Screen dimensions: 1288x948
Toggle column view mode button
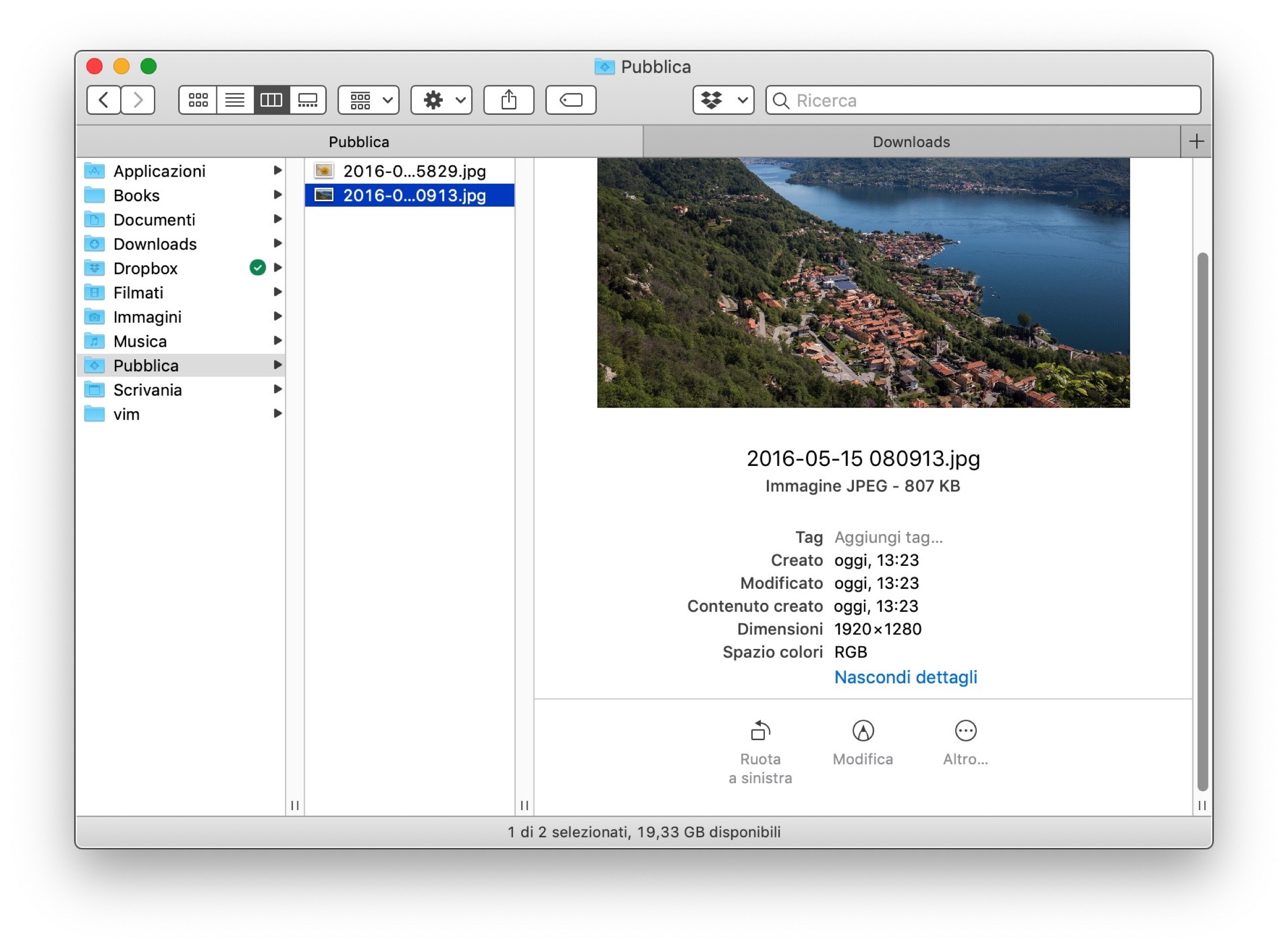click(x=272, y=100)
